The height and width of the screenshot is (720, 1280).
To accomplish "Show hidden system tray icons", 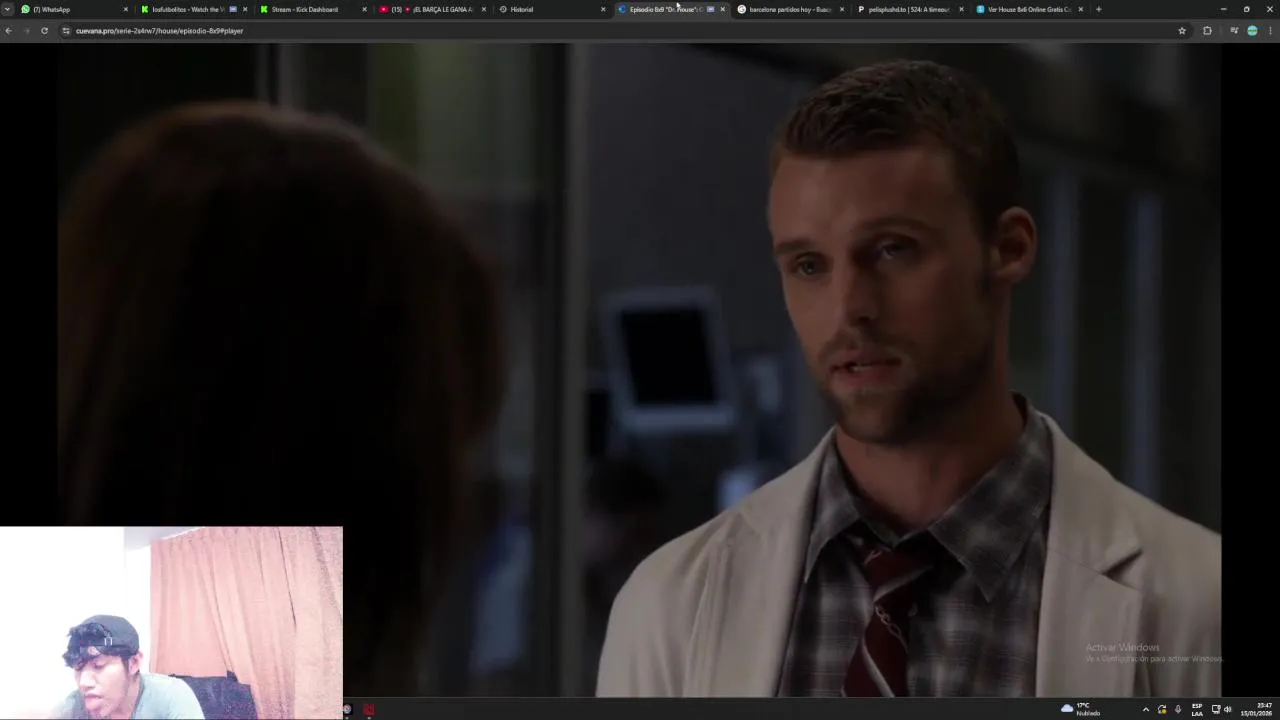I will (x=1146, y=710).
